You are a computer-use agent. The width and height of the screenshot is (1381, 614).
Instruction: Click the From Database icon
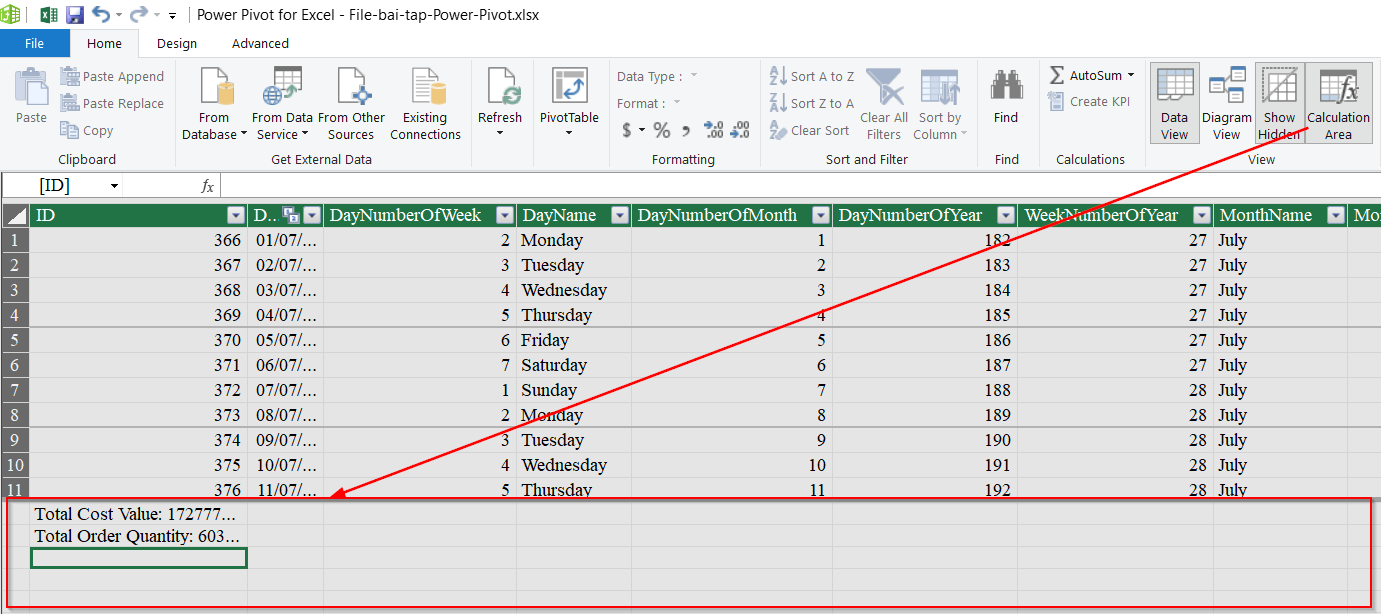[x=214, y=88]
